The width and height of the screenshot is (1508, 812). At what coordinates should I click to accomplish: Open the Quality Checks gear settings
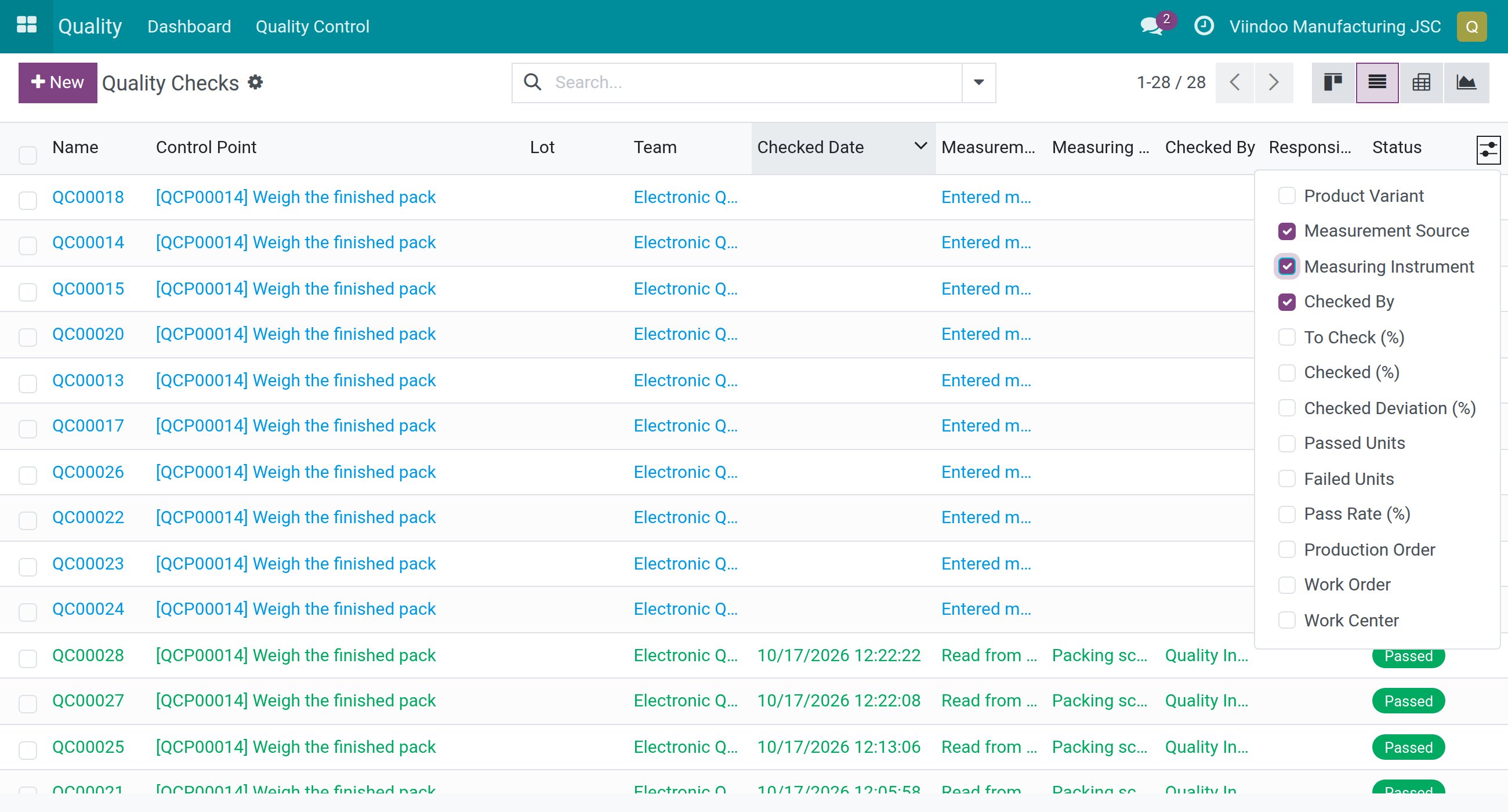tap(255, 82)
